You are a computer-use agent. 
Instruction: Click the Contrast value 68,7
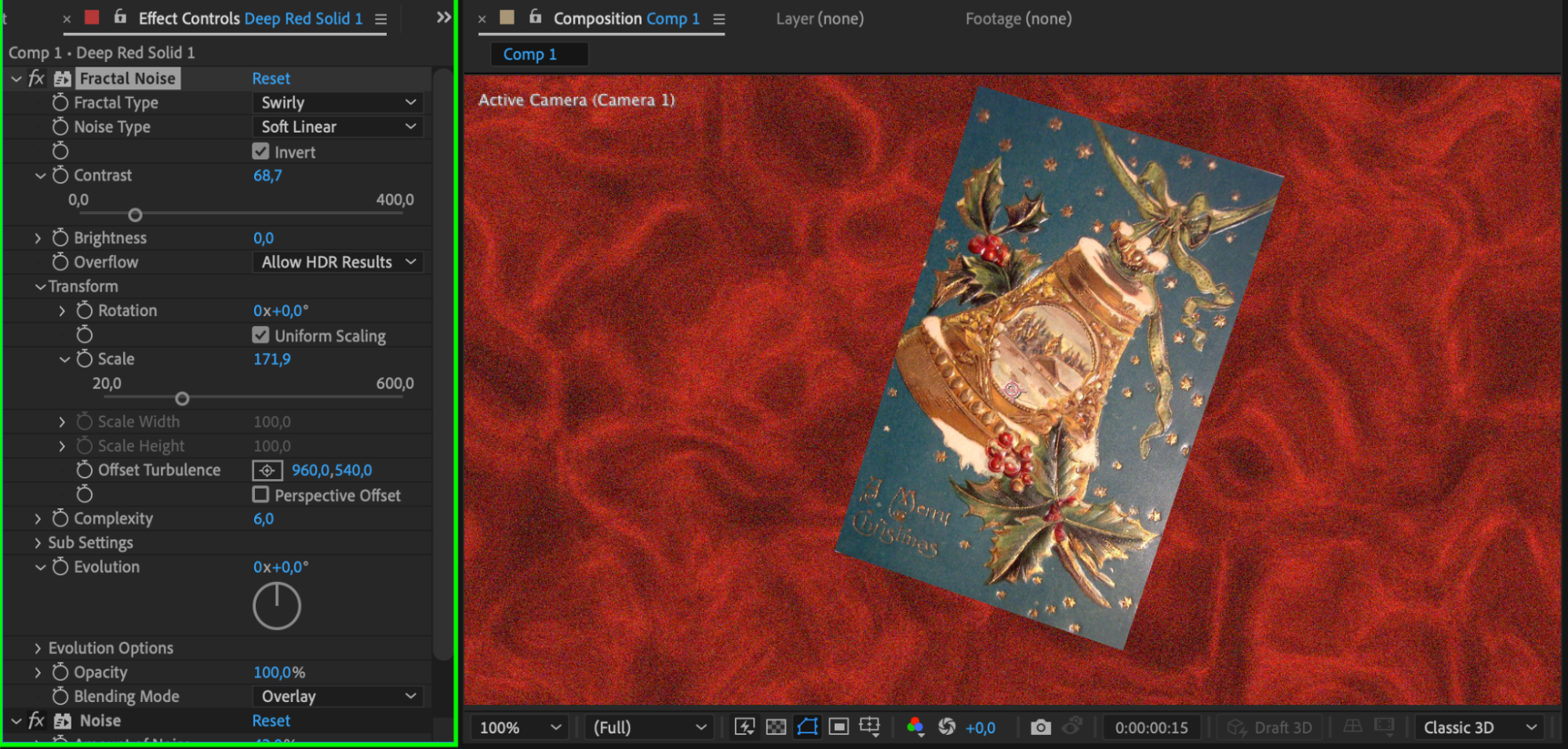(267, 176)
